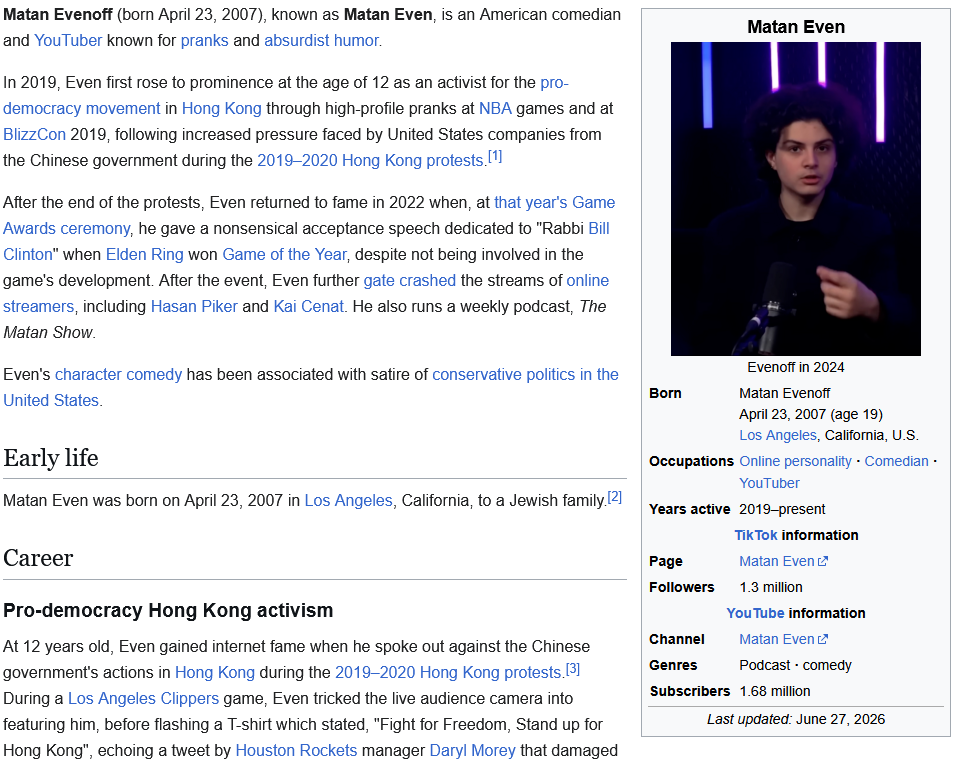Click the 'Evenoff in 2024' image caption

click(795, 367)
